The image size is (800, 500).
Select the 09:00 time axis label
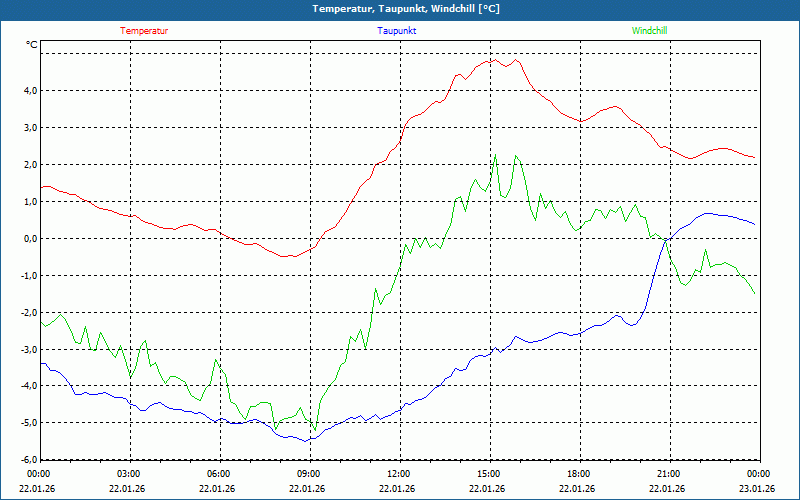[x=308, y=474]
